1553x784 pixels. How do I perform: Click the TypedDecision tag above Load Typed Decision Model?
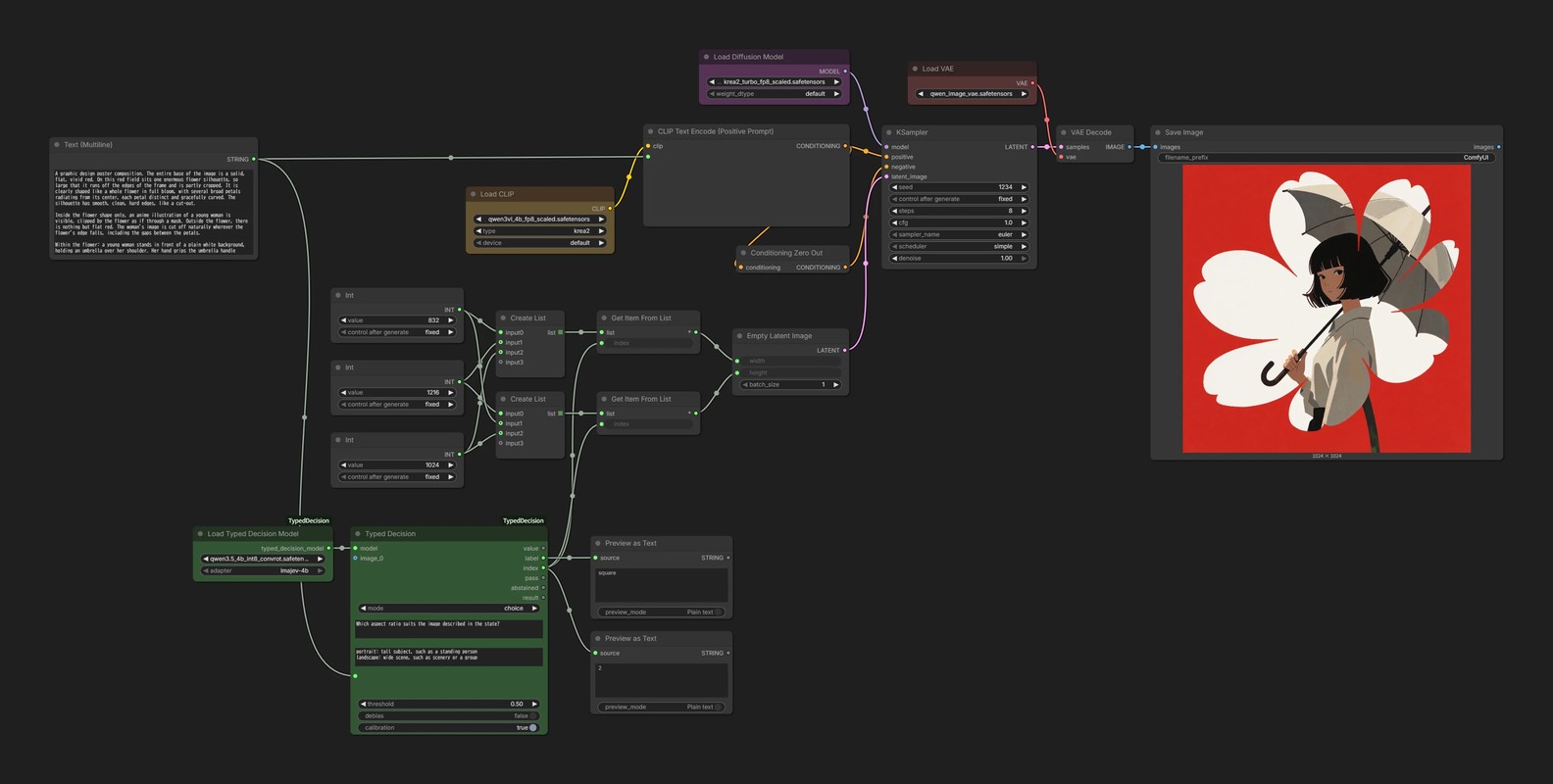[309, 521]
